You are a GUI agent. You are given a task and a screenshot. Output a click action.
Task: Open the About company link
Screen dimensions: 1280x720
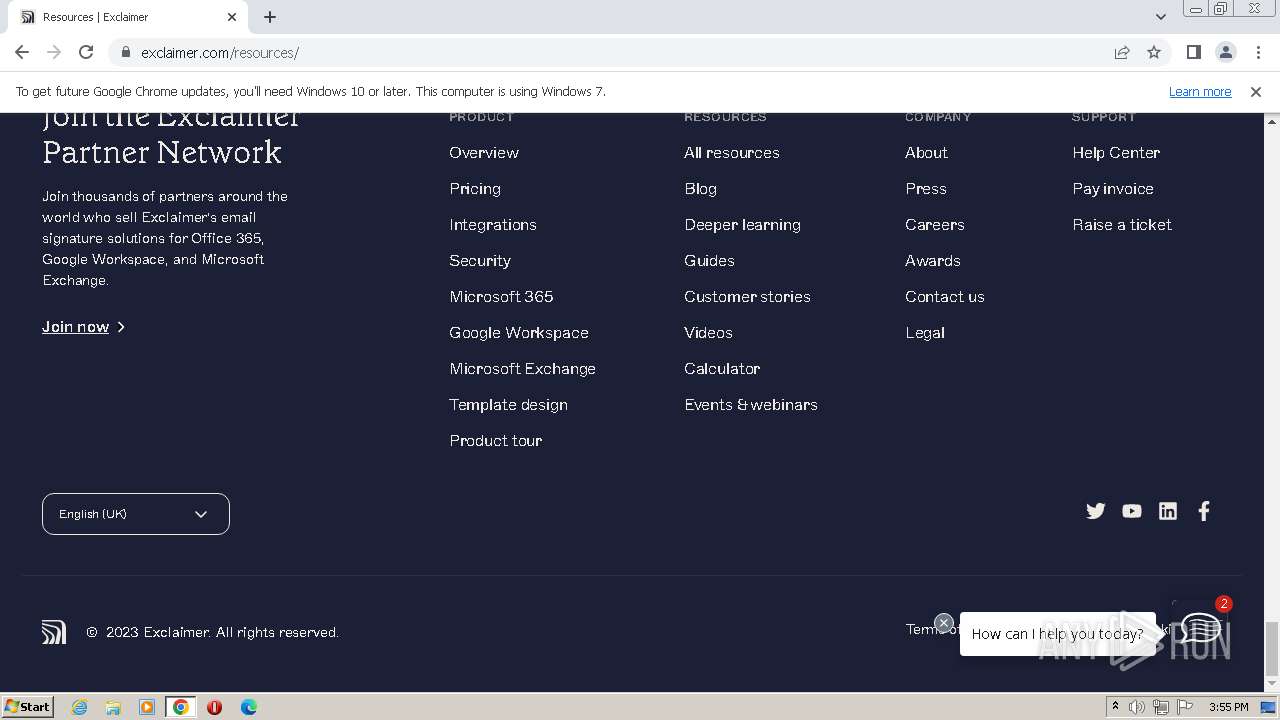tap(927, 153)
